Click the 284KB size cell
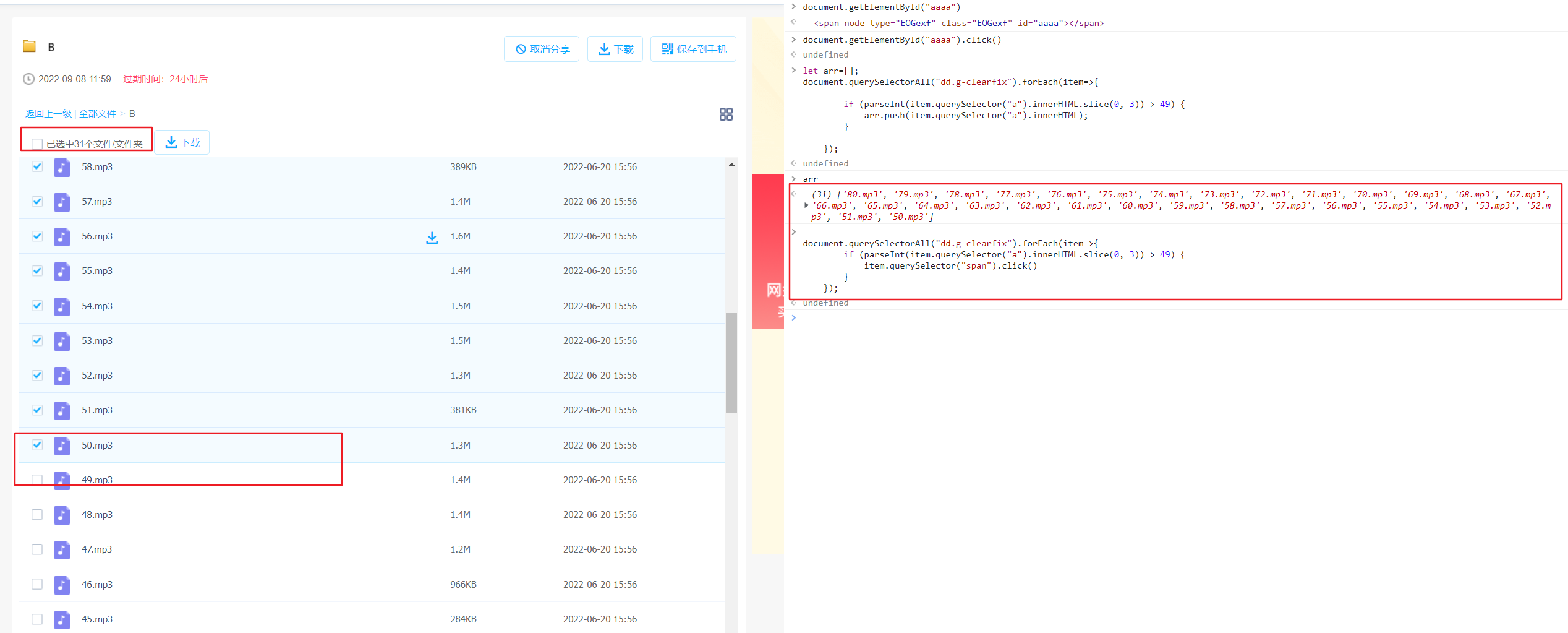This screenshot has height=633, width=1568. 463,619
